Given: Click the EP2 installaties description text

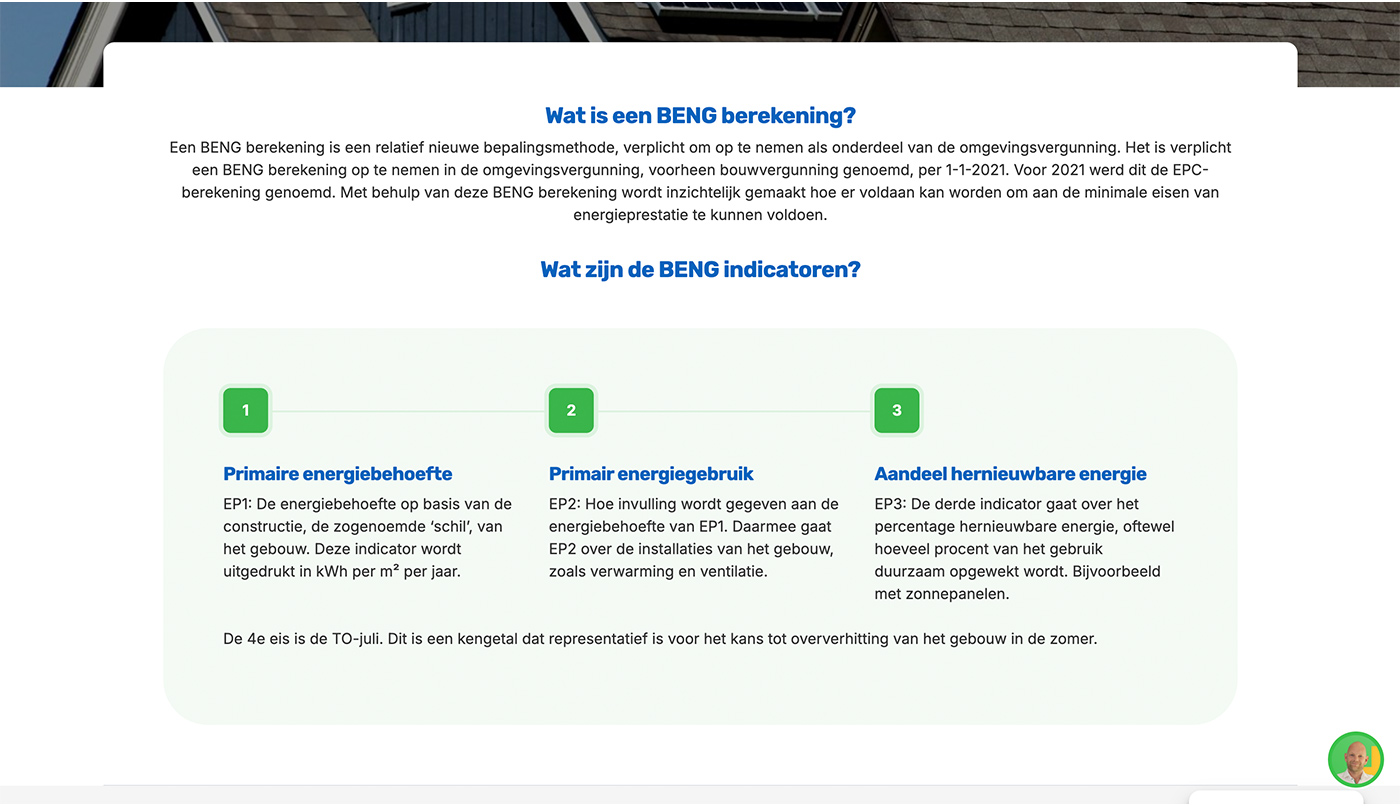Looking at the screenshot, I should (x=693, y=538).
